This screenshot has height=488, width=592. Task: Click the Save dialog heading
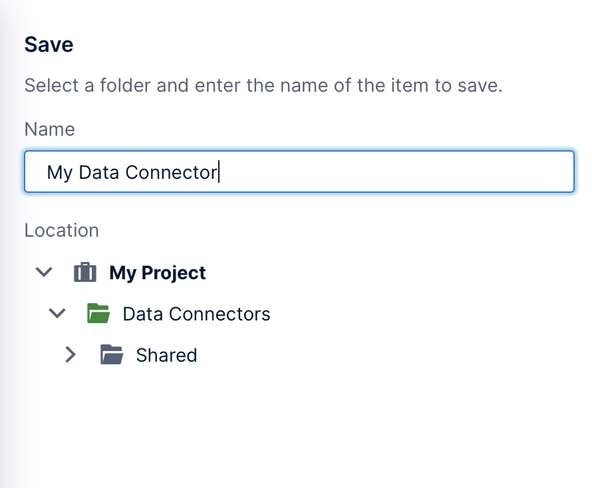(49, 45)
